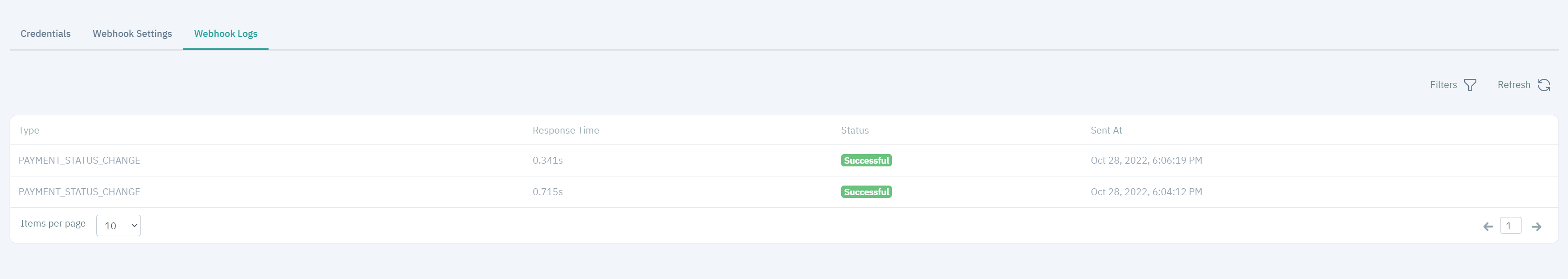Click the Response Time column header
Image resolution: width=1568 pixels, height=279 pixels.
[x=565, y=130]
